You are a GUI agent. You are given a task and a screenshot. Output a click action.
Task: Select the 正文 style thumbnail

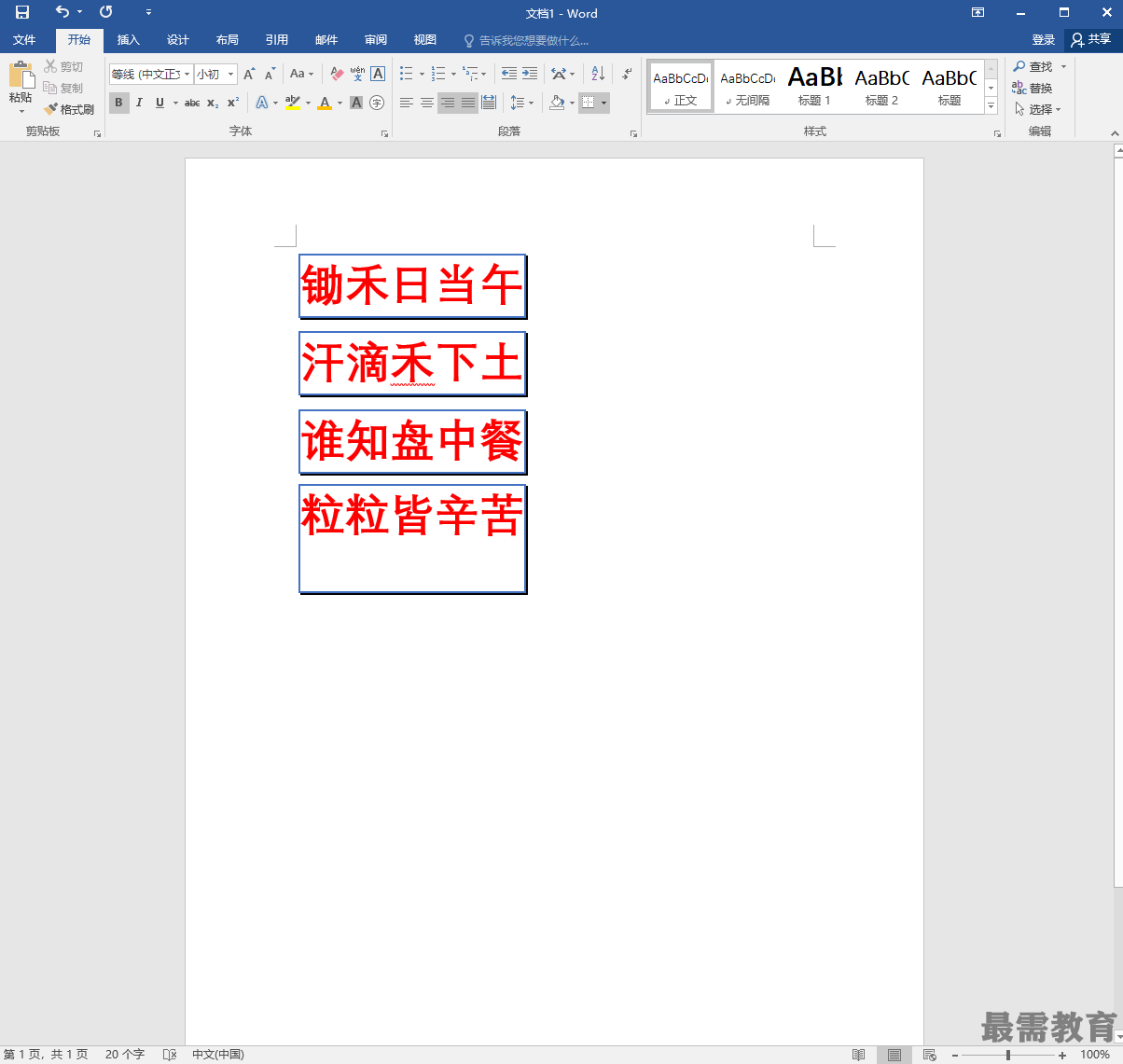[681, 87]
